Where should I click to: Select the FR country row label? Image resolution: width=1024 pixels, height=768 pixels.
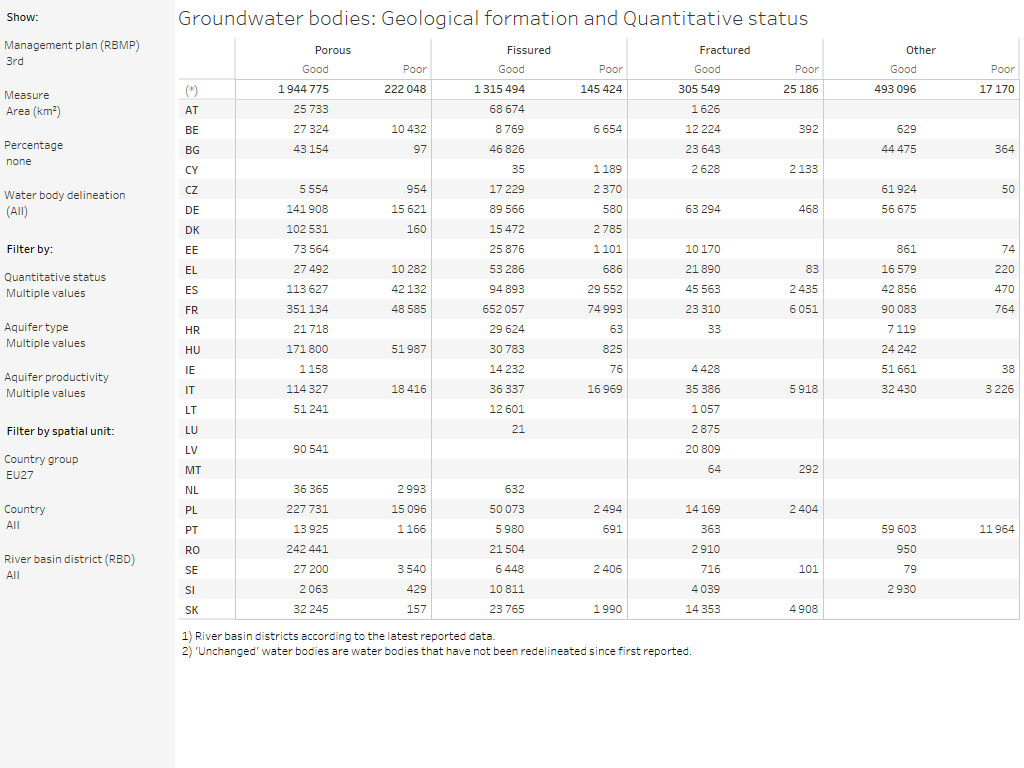point(191,310)
